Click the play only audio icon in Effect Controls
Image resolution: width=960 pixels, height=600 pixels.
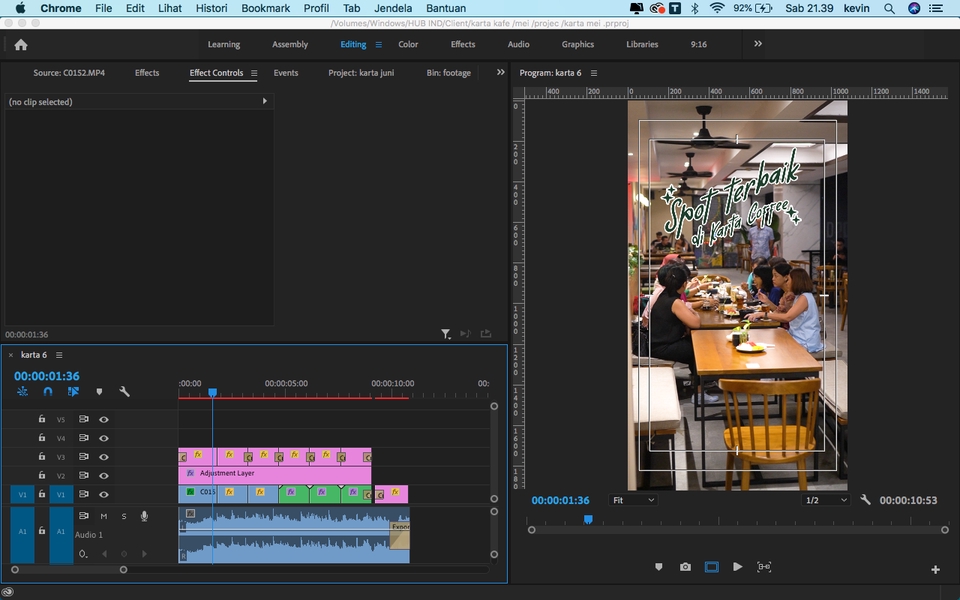pyautogui.click(x=465, y=334)
